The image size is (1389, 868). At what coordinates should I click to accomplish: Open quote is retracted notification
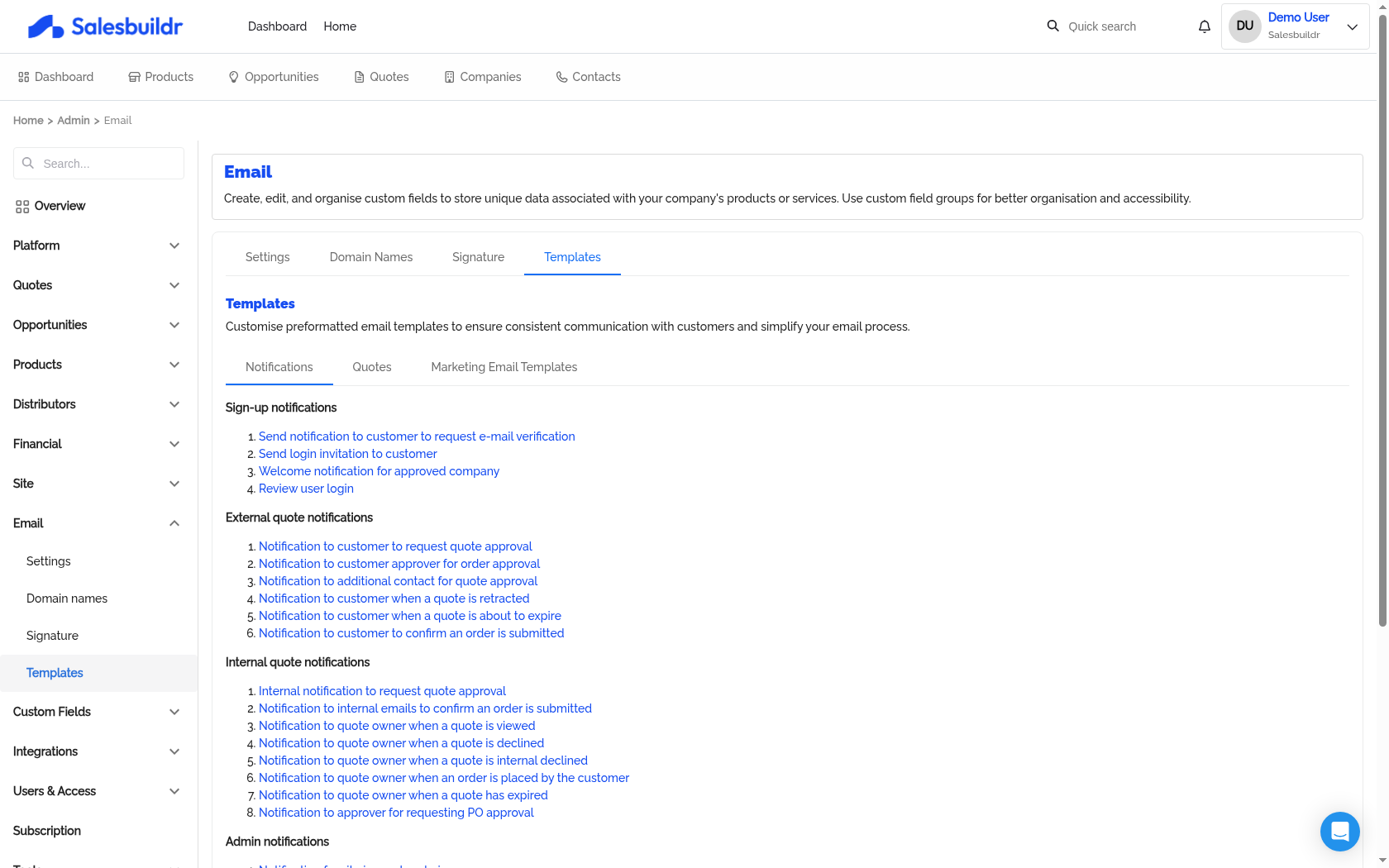point(394,599)
